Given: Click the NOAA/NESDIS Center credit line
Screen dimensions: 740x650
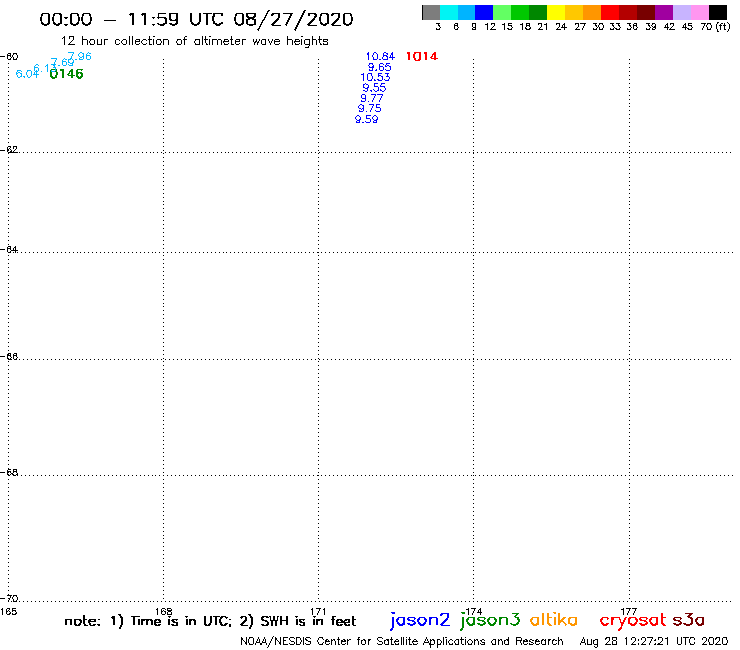Looking at the screenshot, I should [402, 642].
